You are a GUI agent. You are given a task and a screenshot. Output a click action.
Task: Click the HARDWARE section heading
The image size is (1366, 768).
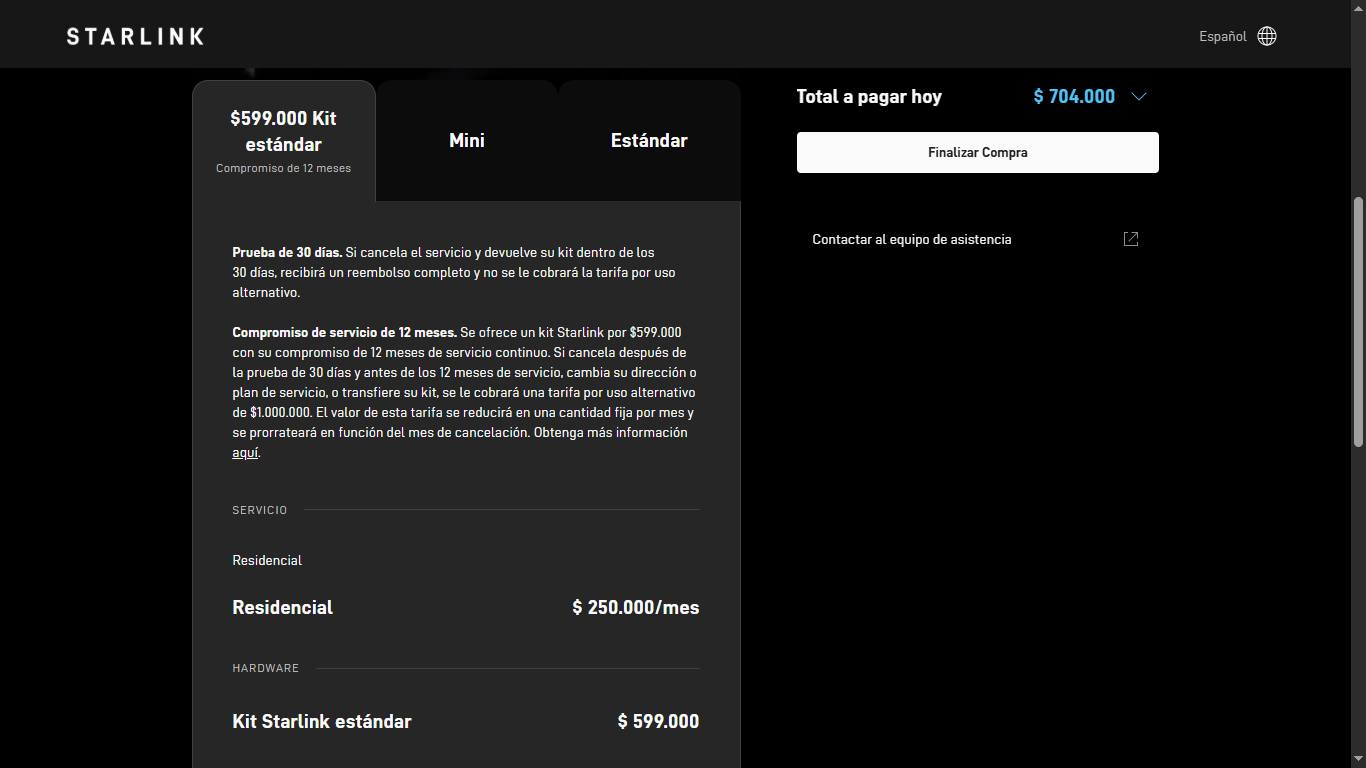point(266,668)
